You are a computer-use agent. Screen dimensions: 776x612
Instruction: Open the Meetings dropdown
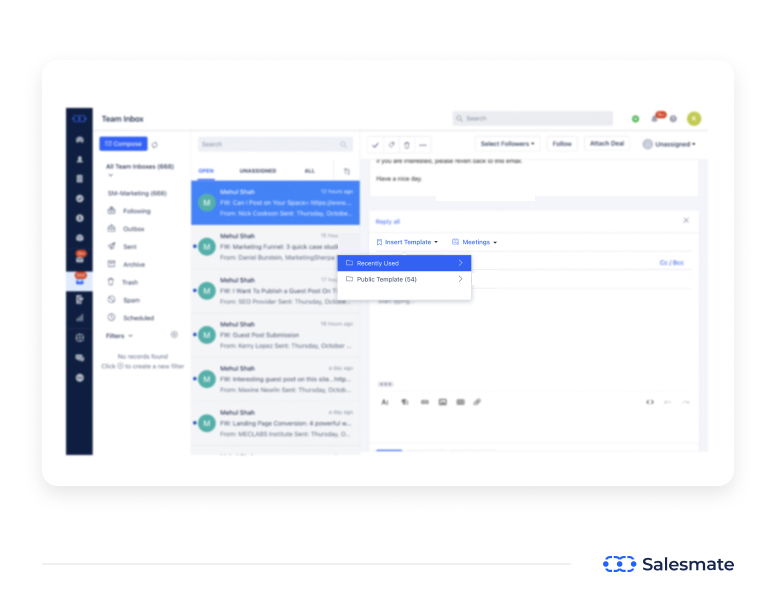pyautogui.click(x=475, y=242)
